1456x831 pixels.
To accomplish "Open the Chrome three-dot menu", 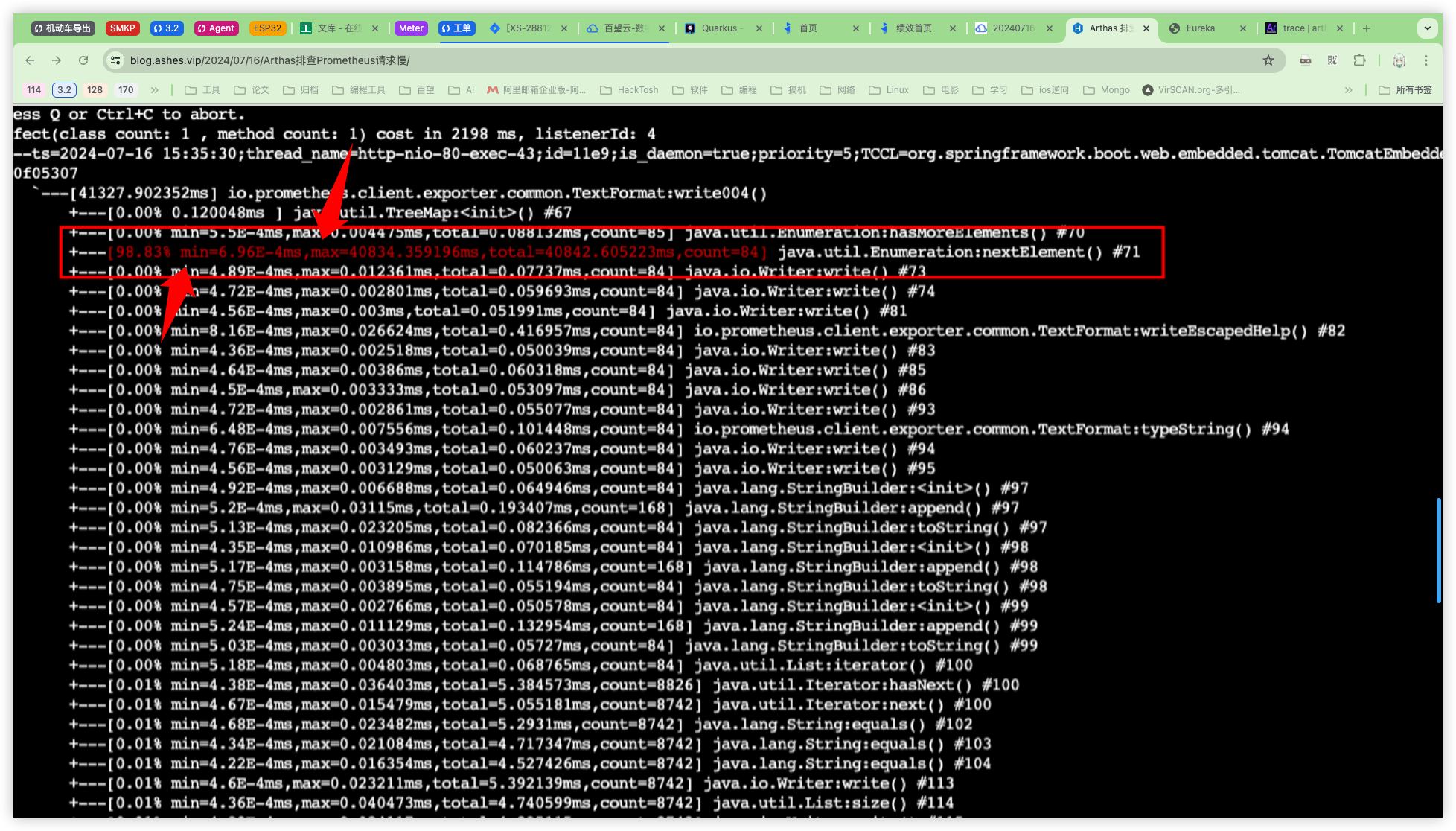I will point(1426,60).
